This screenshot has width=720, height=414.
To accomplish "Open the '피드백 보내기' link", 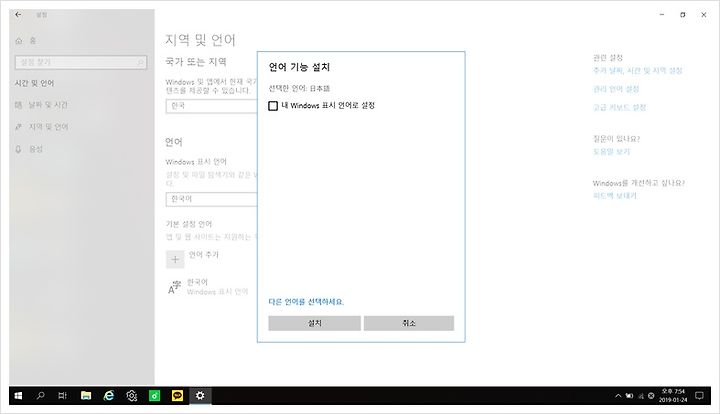I will pos(614,196).
